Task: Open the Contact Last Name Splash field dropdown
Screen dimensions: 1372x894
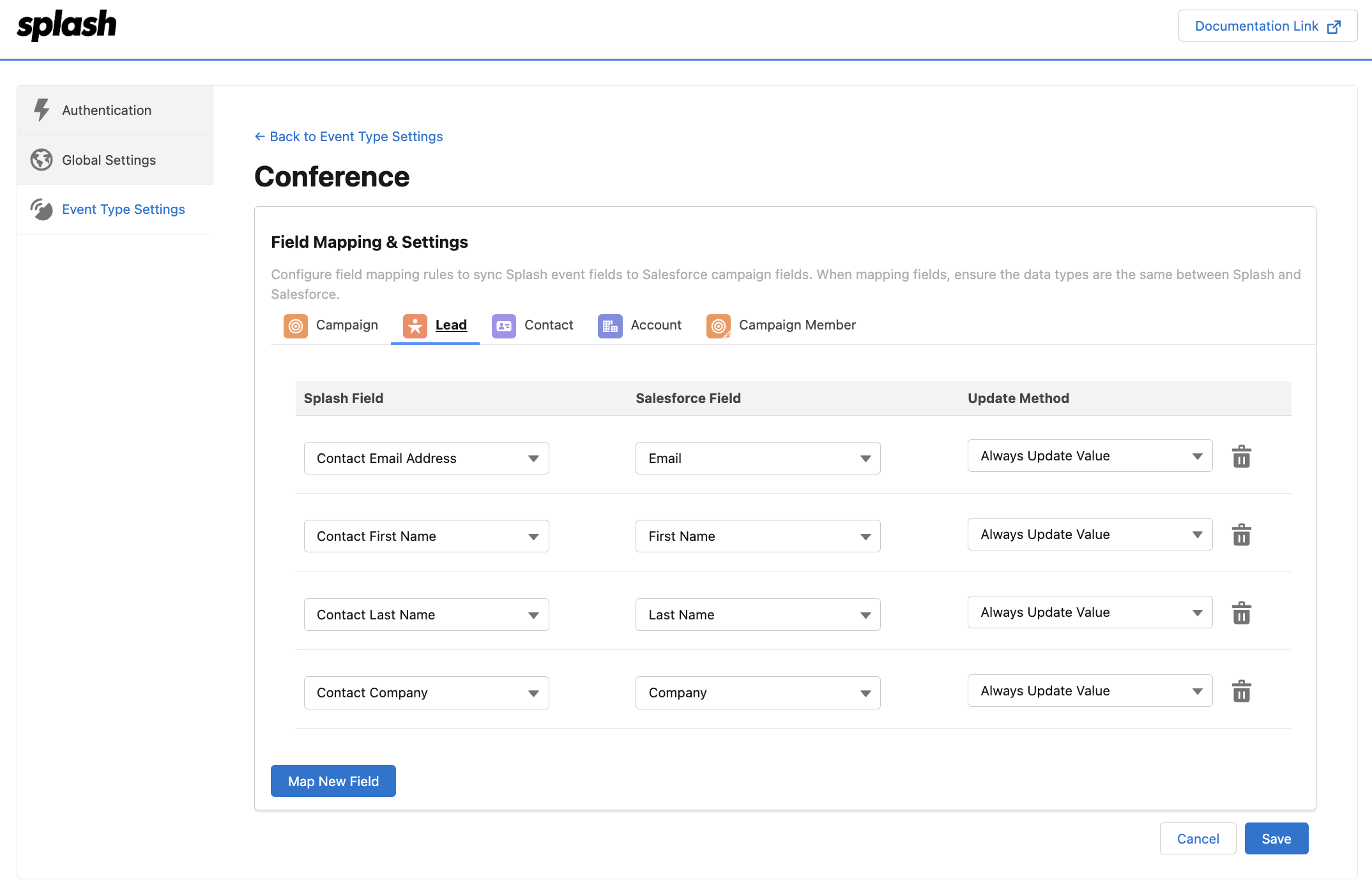Action: coord(427,614)
